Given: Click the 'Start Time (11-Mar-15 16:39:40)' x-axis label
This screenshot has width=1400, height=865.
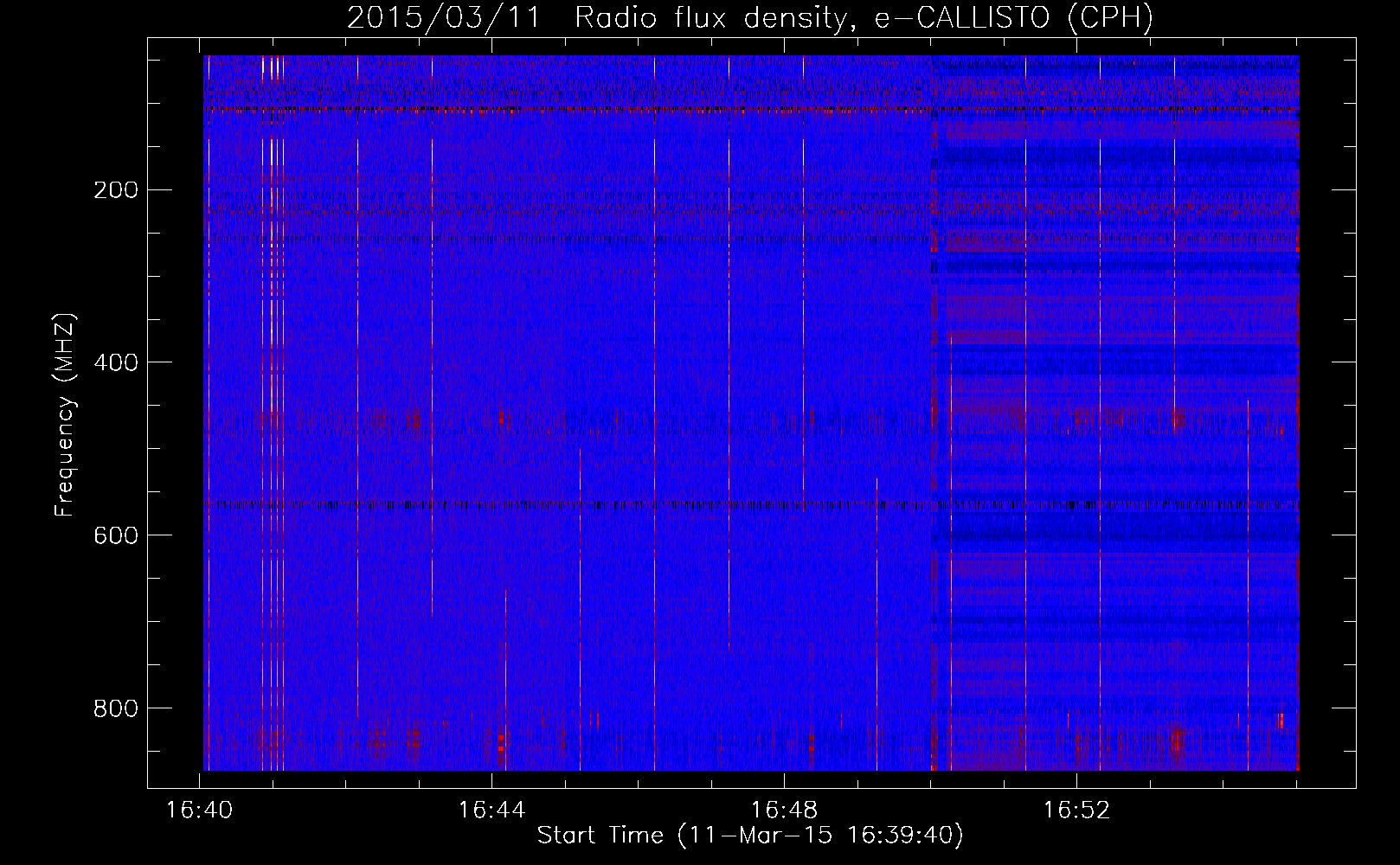Looking at the screenshot, I should click(x=750, y=836).
